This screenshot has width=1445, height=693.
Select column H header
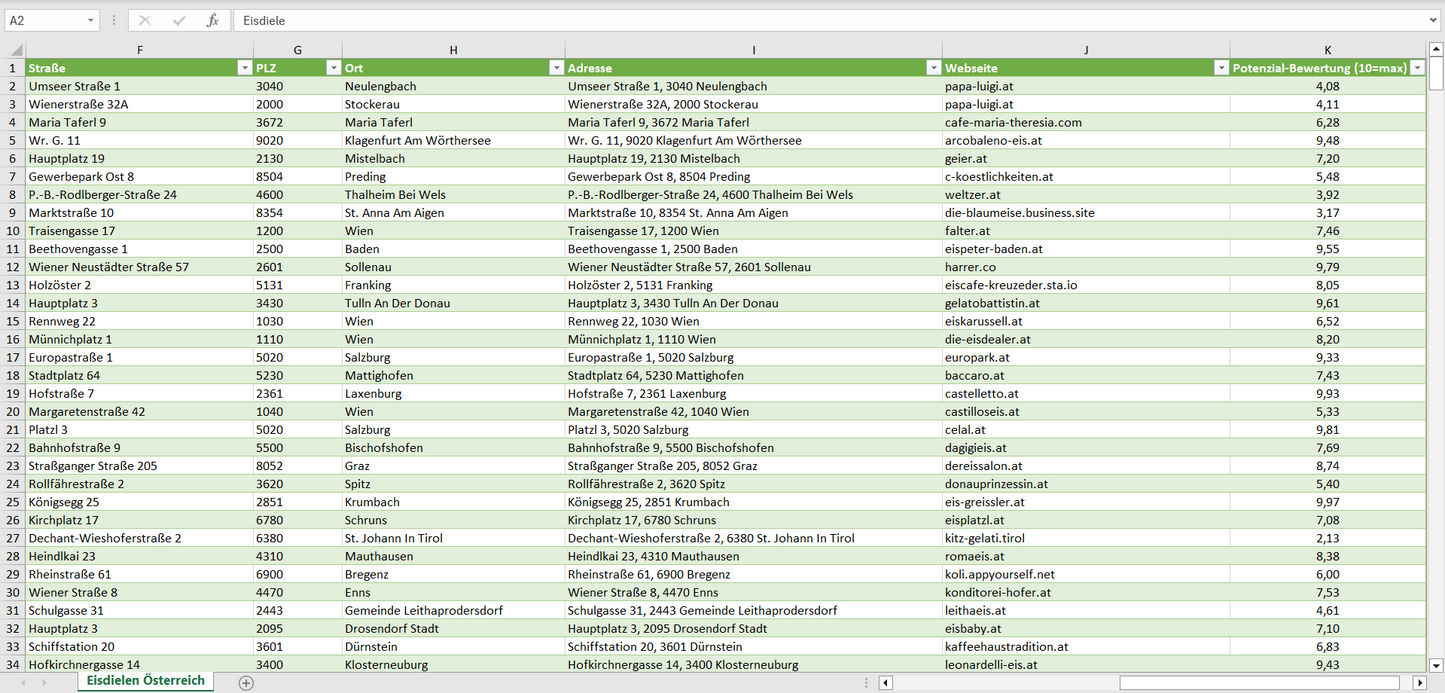coord(453,50)
